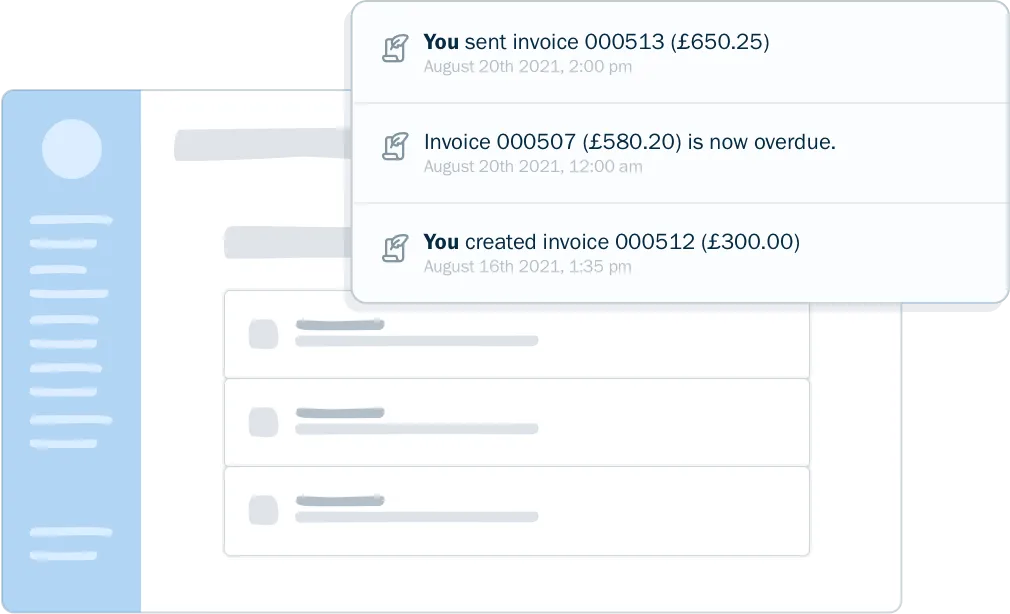This screenshot has width=1010, height=614.
Task: Open the invoice 000507 overdue notification
Action: tap(681, 153)
